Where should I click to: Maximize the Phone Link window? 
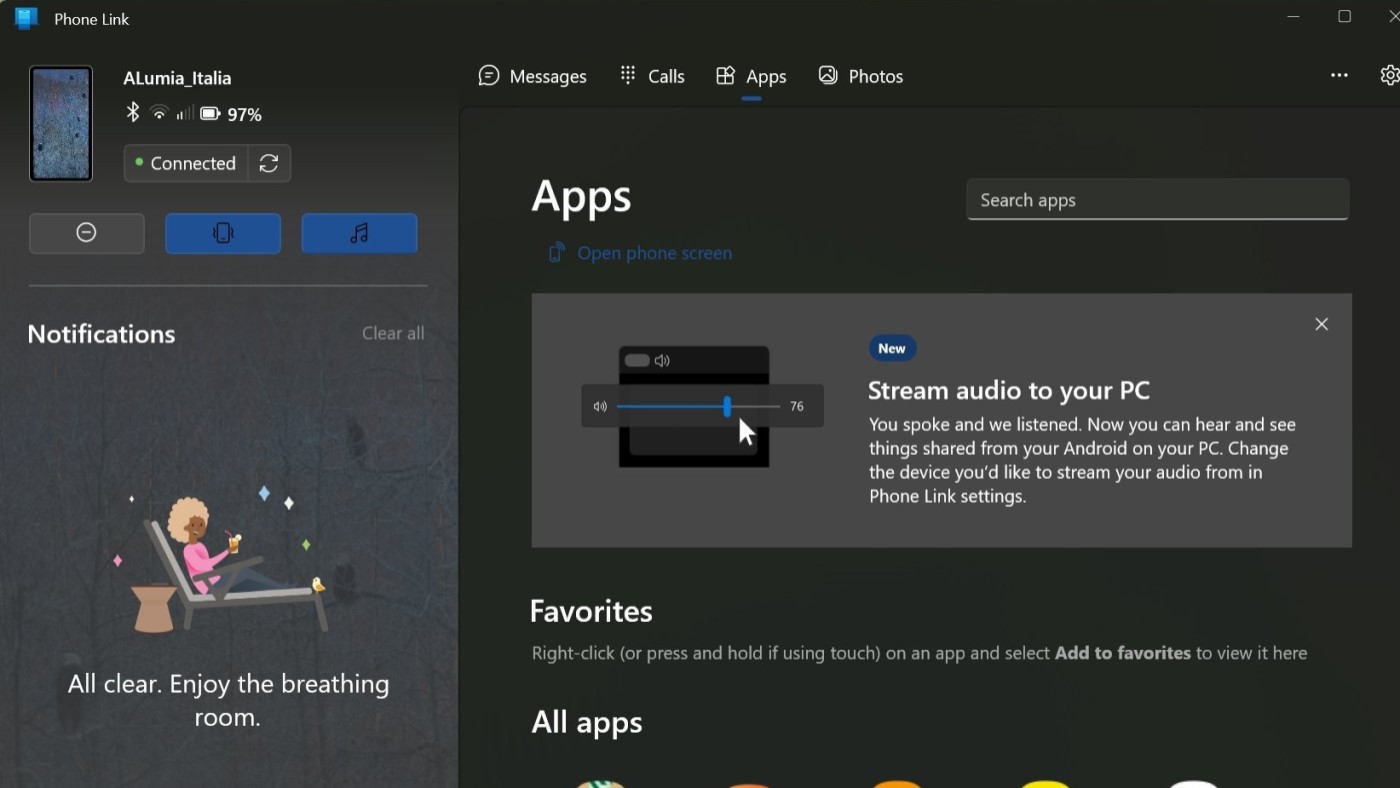pyautogui.click(x=1345, y=17)
